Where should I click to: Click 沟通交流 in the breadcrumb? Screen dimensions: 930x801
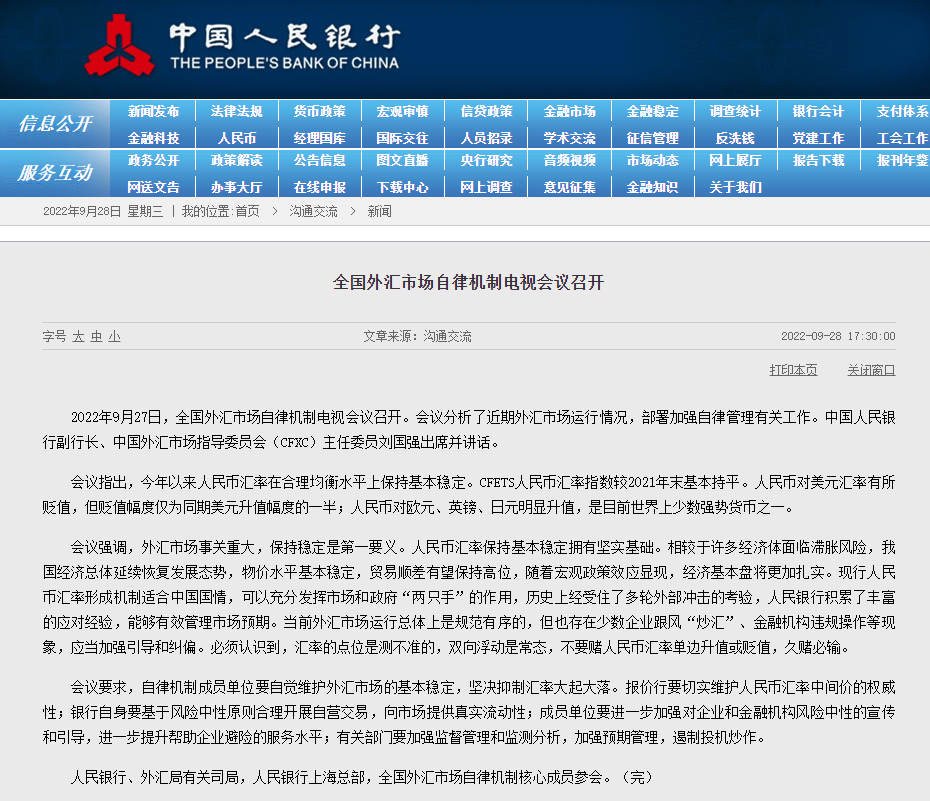[313, 211]
